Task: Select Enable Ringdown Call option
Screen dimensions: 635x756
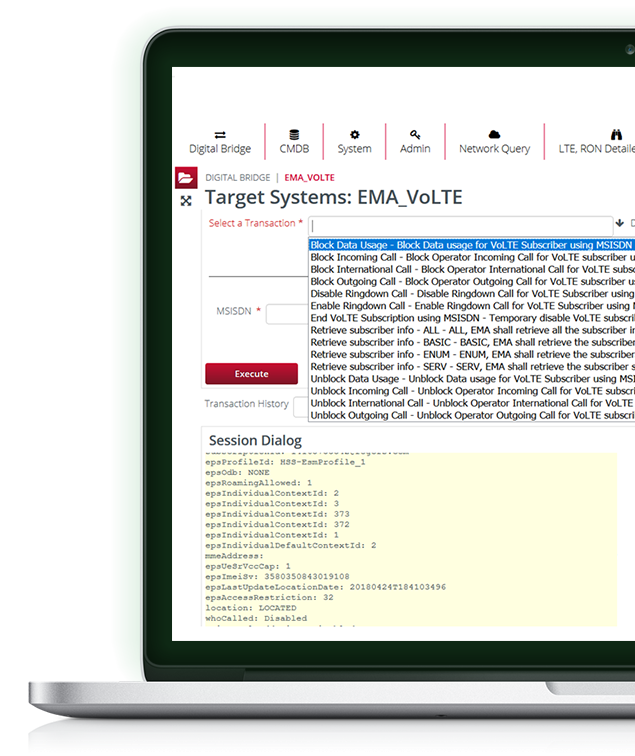Action: [471, 305]
